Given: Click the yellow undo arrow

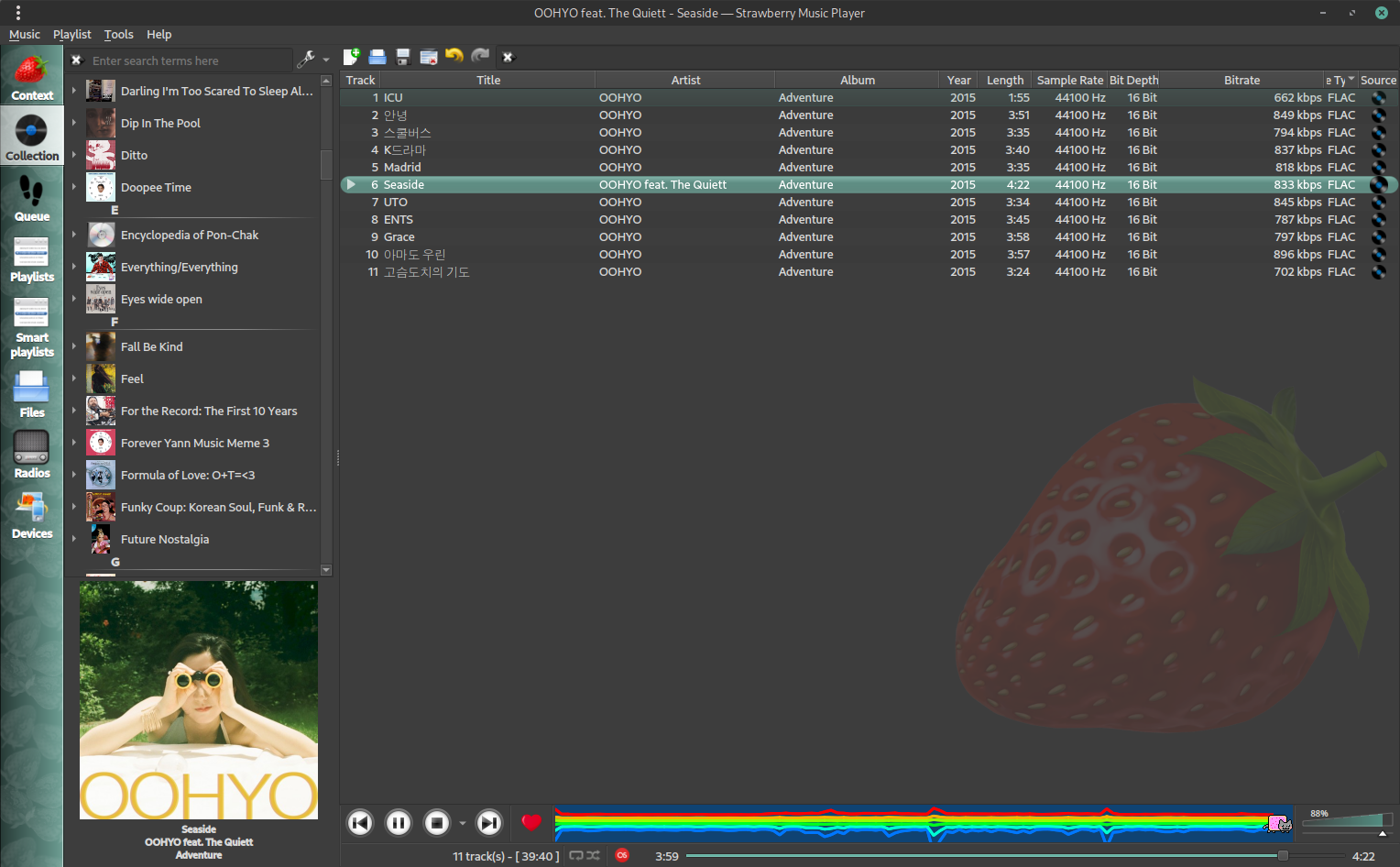Looking at the screenshot, I should click(454, 57).
